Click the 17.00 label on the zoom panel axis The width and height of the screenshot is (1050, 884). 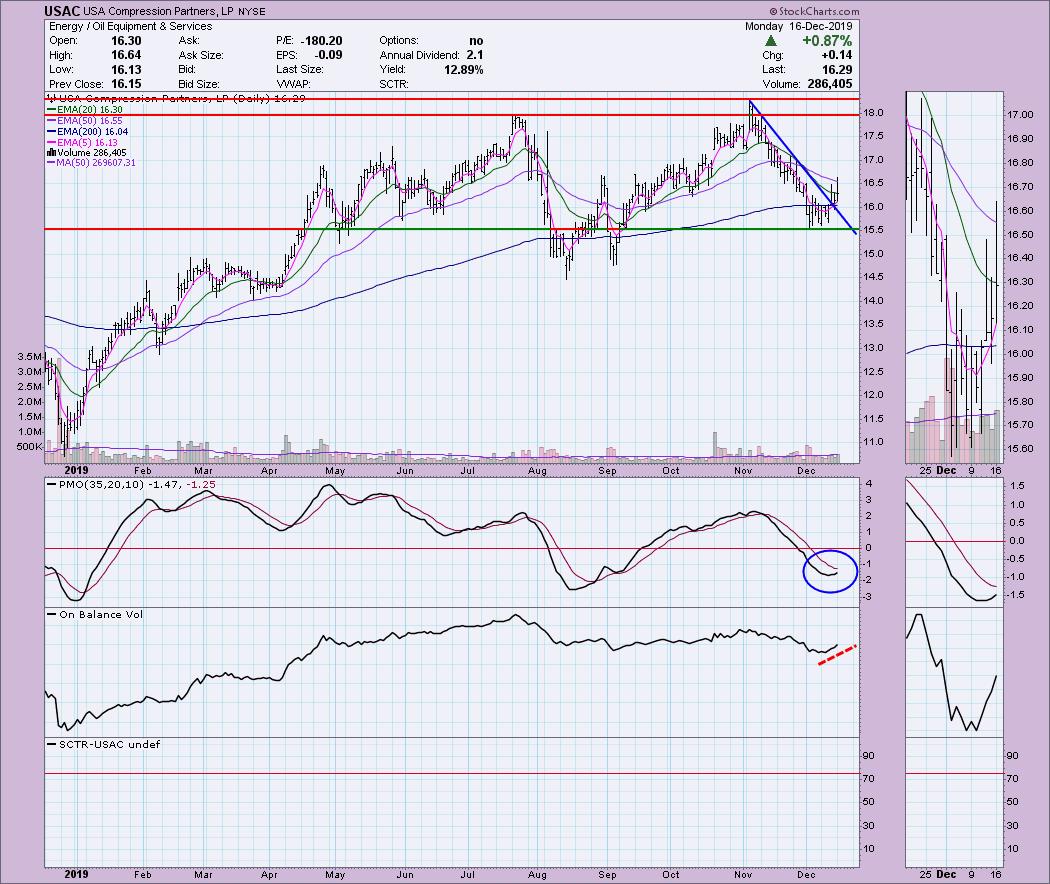point(1019,115)
